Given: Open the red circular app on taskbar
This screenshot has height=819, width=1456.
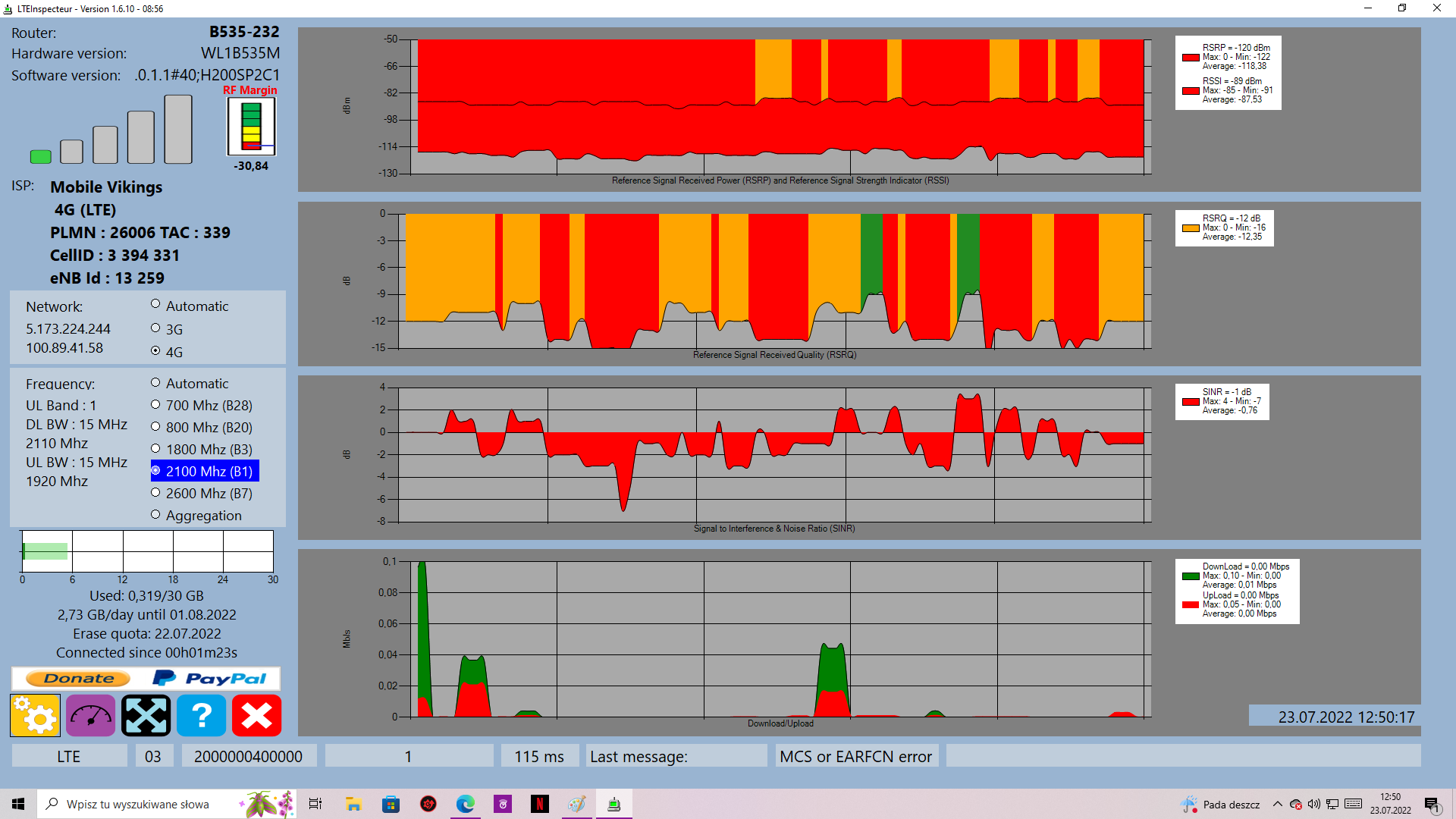Looking at the screenshot, I should [x=428, y=804].
